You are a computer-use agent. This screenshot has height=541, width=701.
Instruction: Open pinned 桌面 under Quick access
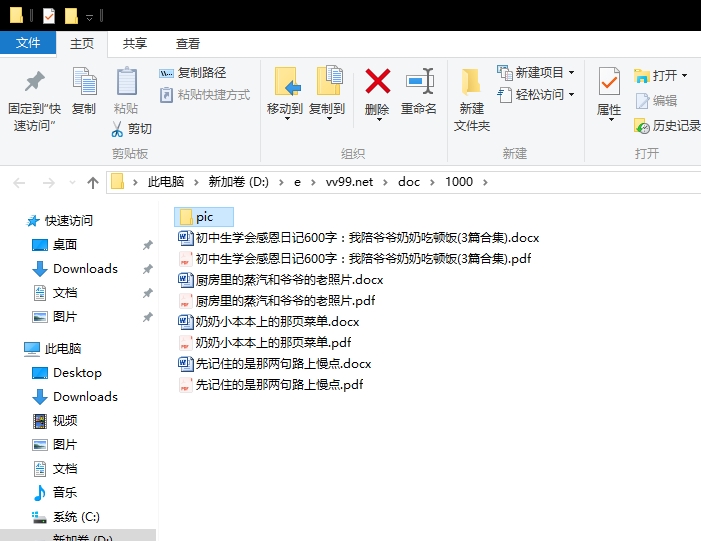(55, 245)
